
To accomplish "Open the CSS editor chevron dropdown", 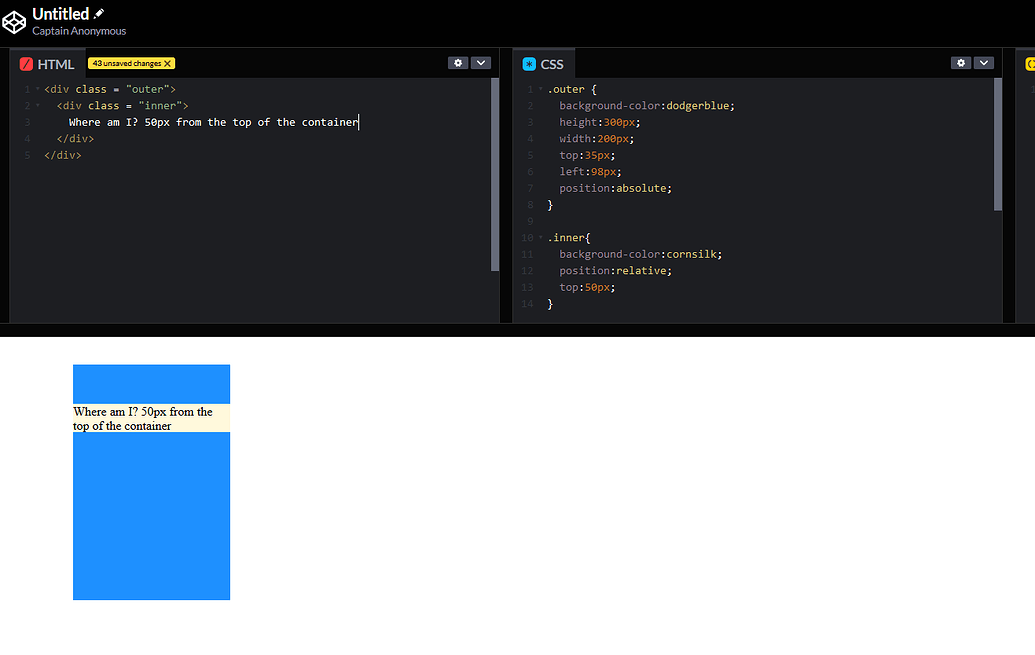I will pos(984,63).
